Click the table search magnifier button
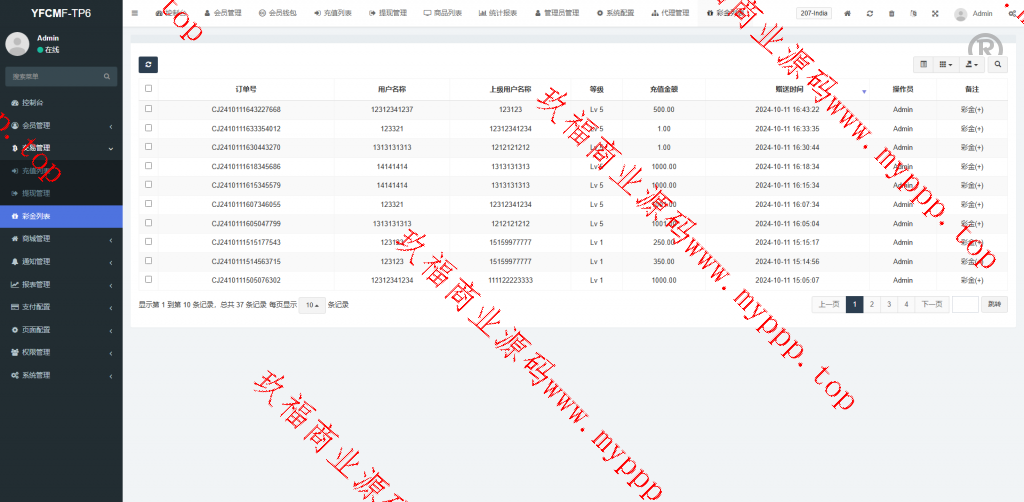 click(x=998, y=64)
